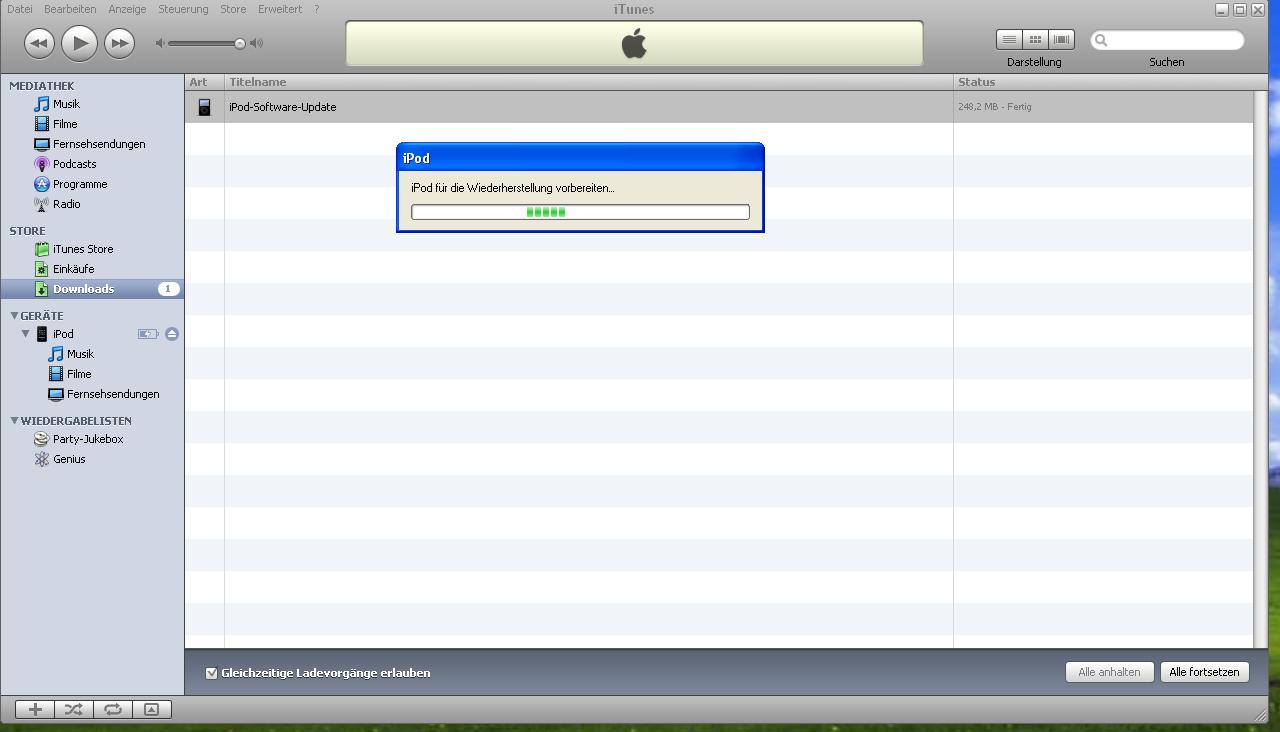Mute using the low-volume speaker icon
The width and height of the screenshot is (1280, 732).
160,43
